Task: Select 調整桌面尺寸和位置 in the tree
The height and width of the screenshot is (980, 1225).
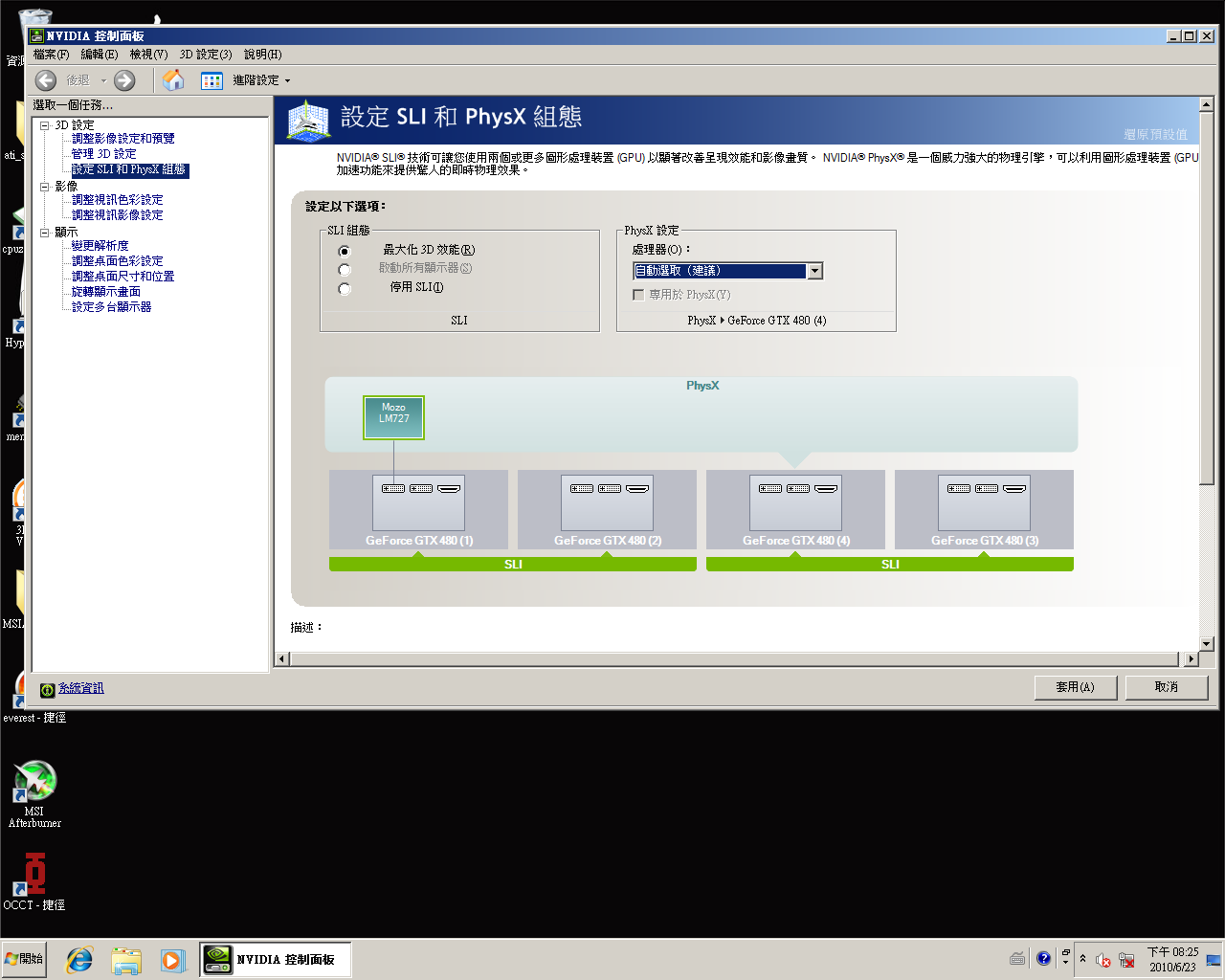Action: 123,277
